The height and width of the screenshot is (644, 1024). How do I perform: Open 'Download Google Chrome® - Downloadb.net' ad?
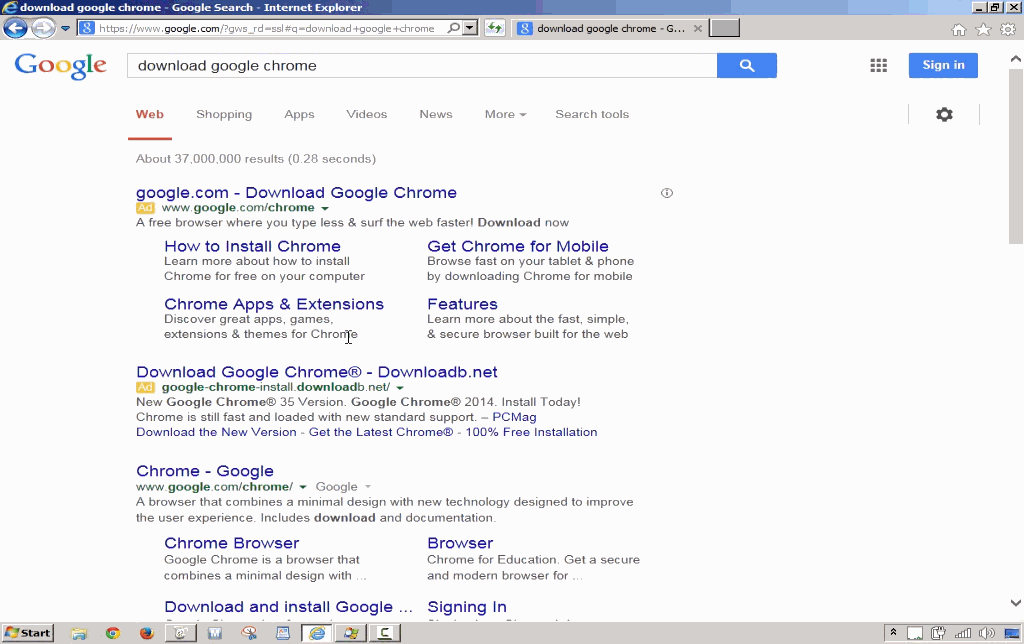pyautogui.click(x=317, y=372)
